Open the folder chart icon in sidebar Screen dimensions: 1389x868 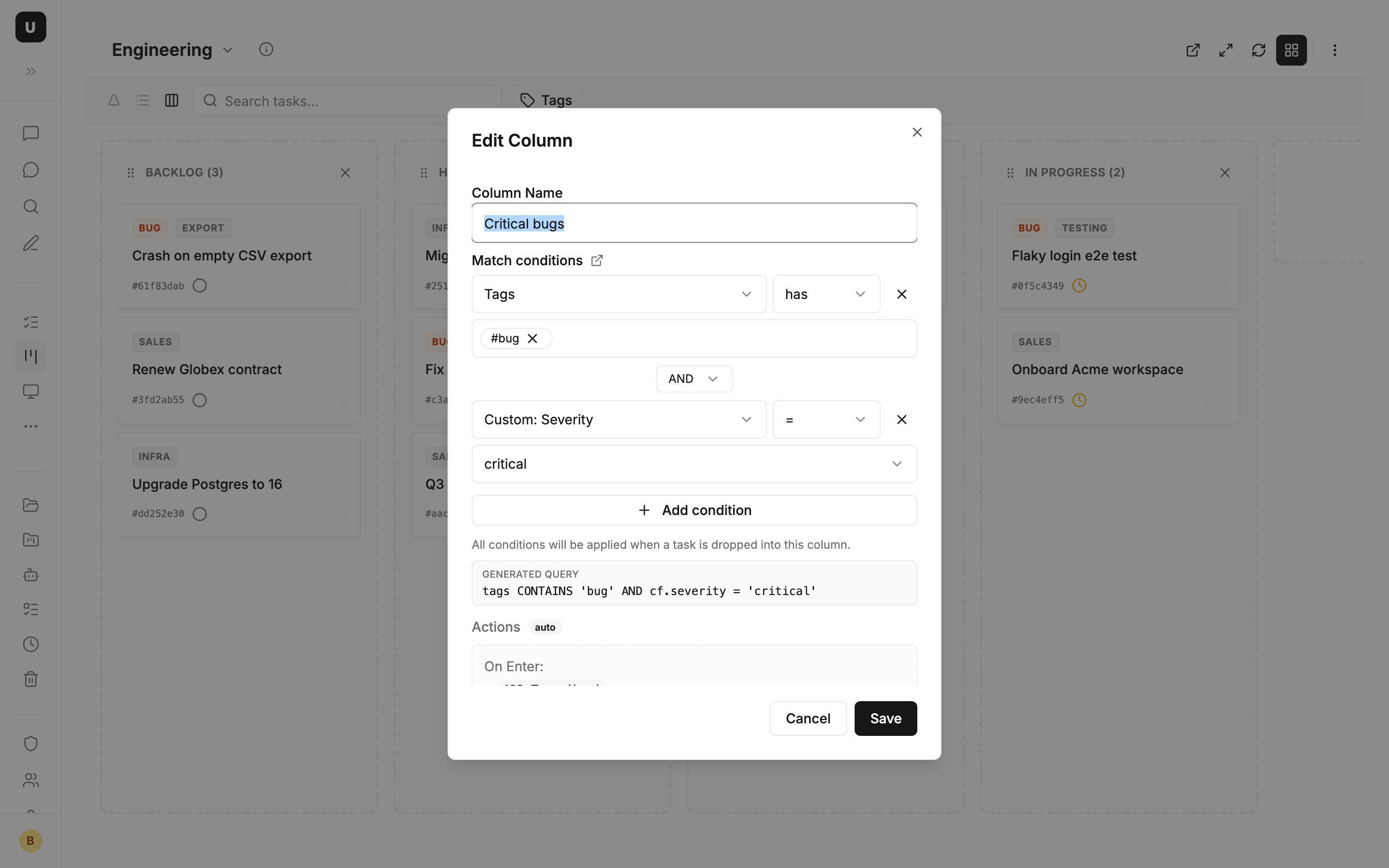tap(30, 540)
